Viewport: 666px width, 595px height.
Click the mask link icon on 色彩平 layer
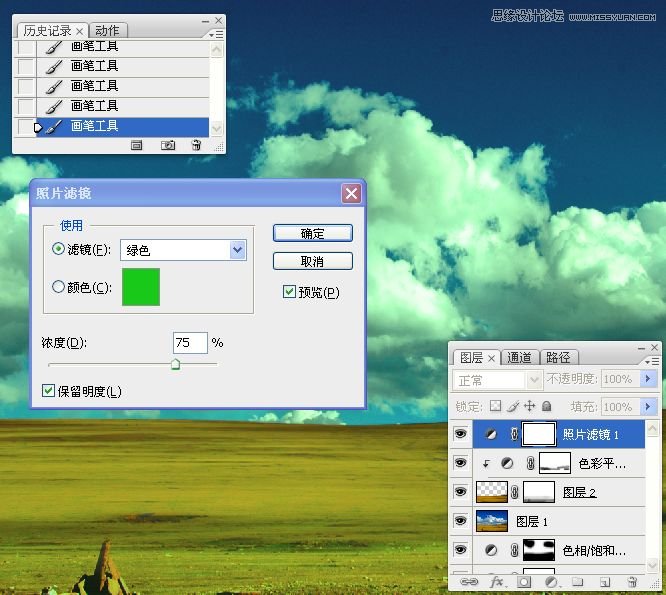tap(531, 463)
